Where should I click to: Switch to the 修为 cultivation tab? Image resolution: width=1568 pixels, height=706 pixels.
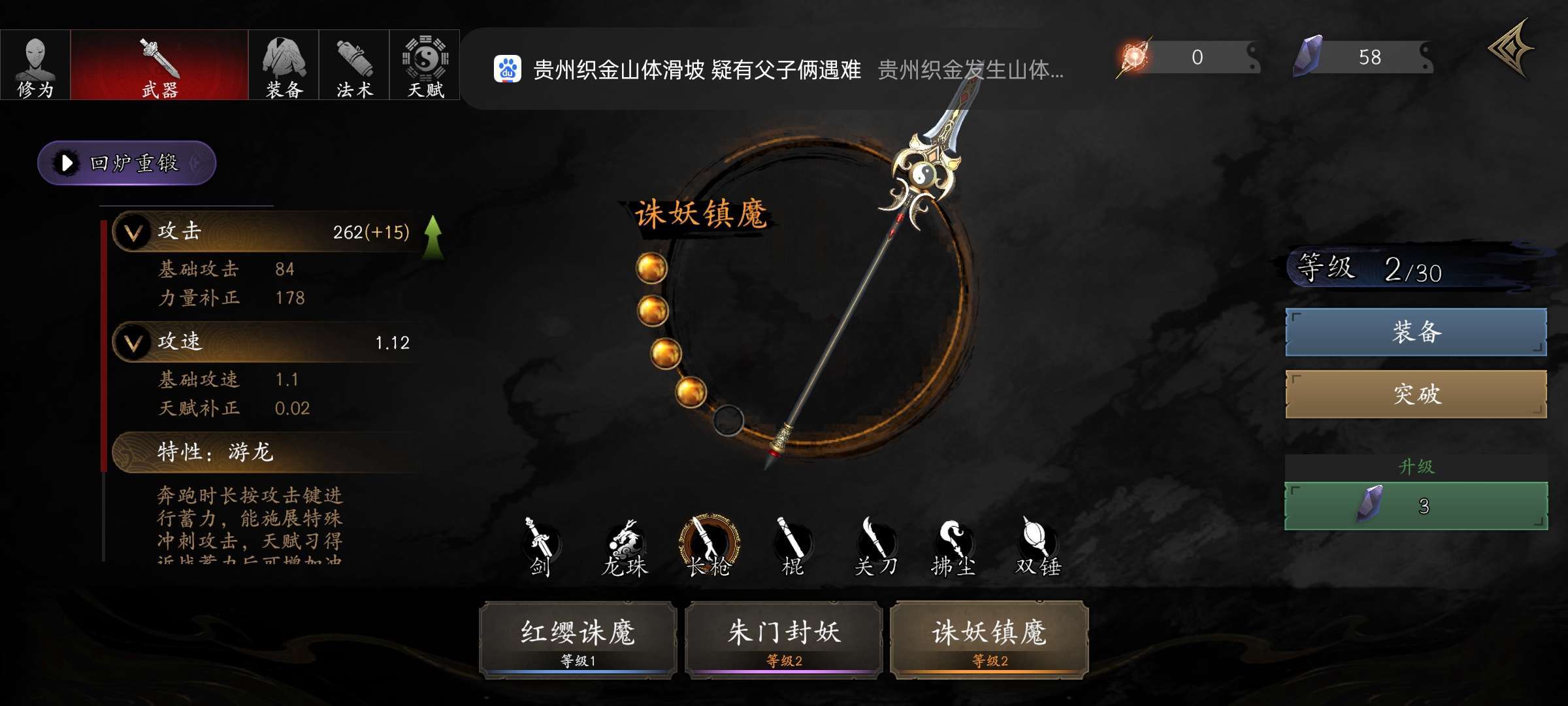[35, 65]
